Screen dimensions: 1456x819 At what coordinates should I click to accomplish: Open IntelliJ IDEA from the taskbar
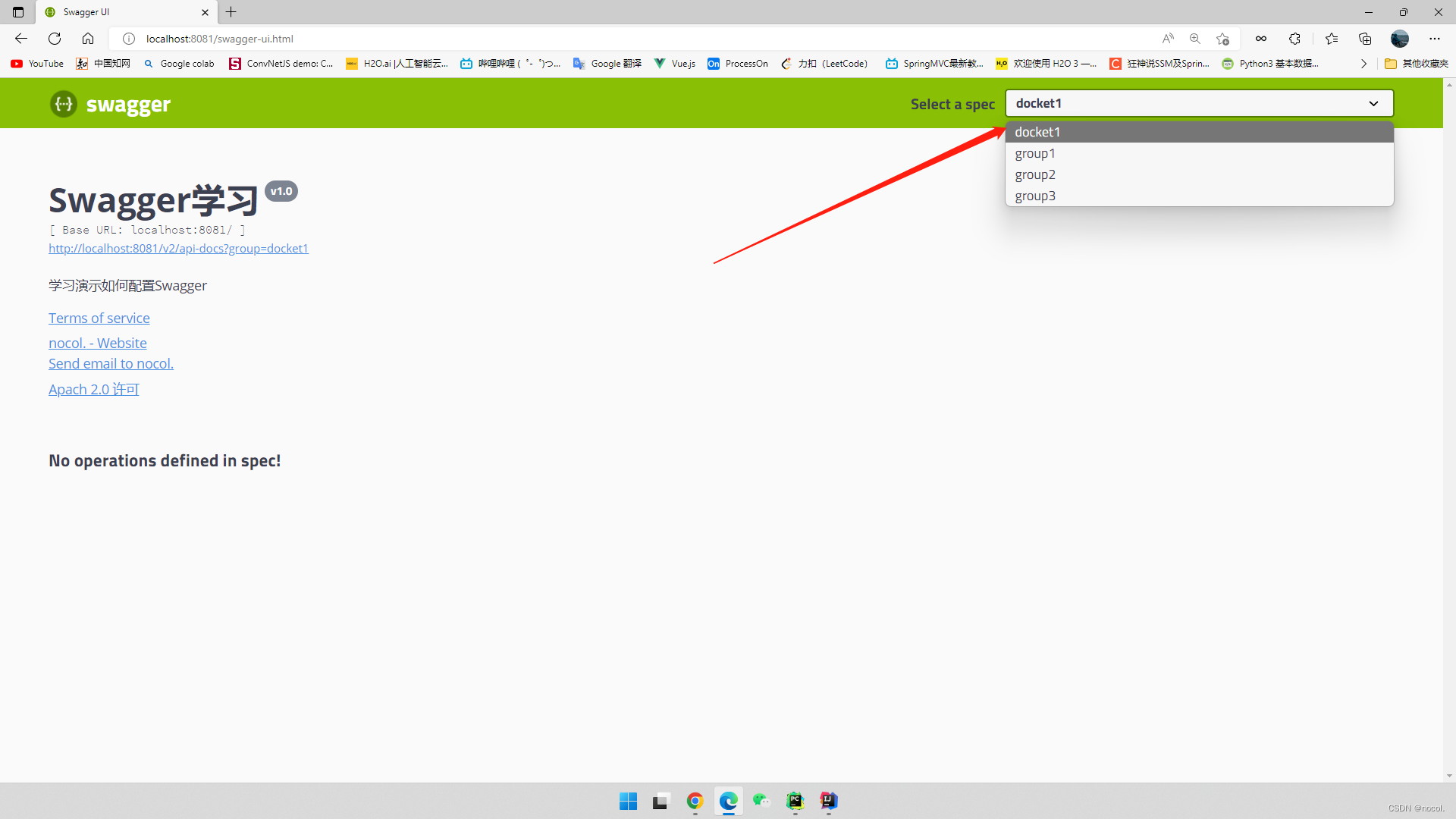tap(828, 801)
